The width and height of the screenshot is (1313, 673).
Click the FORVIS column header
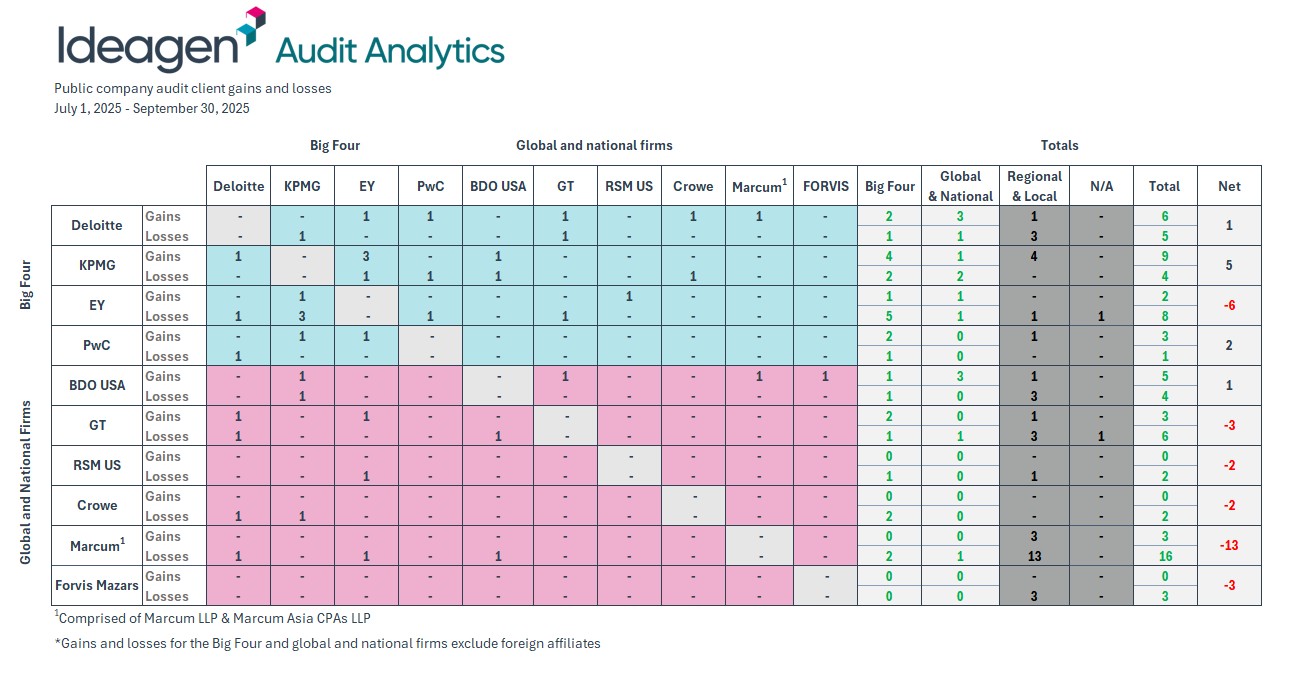825,186
